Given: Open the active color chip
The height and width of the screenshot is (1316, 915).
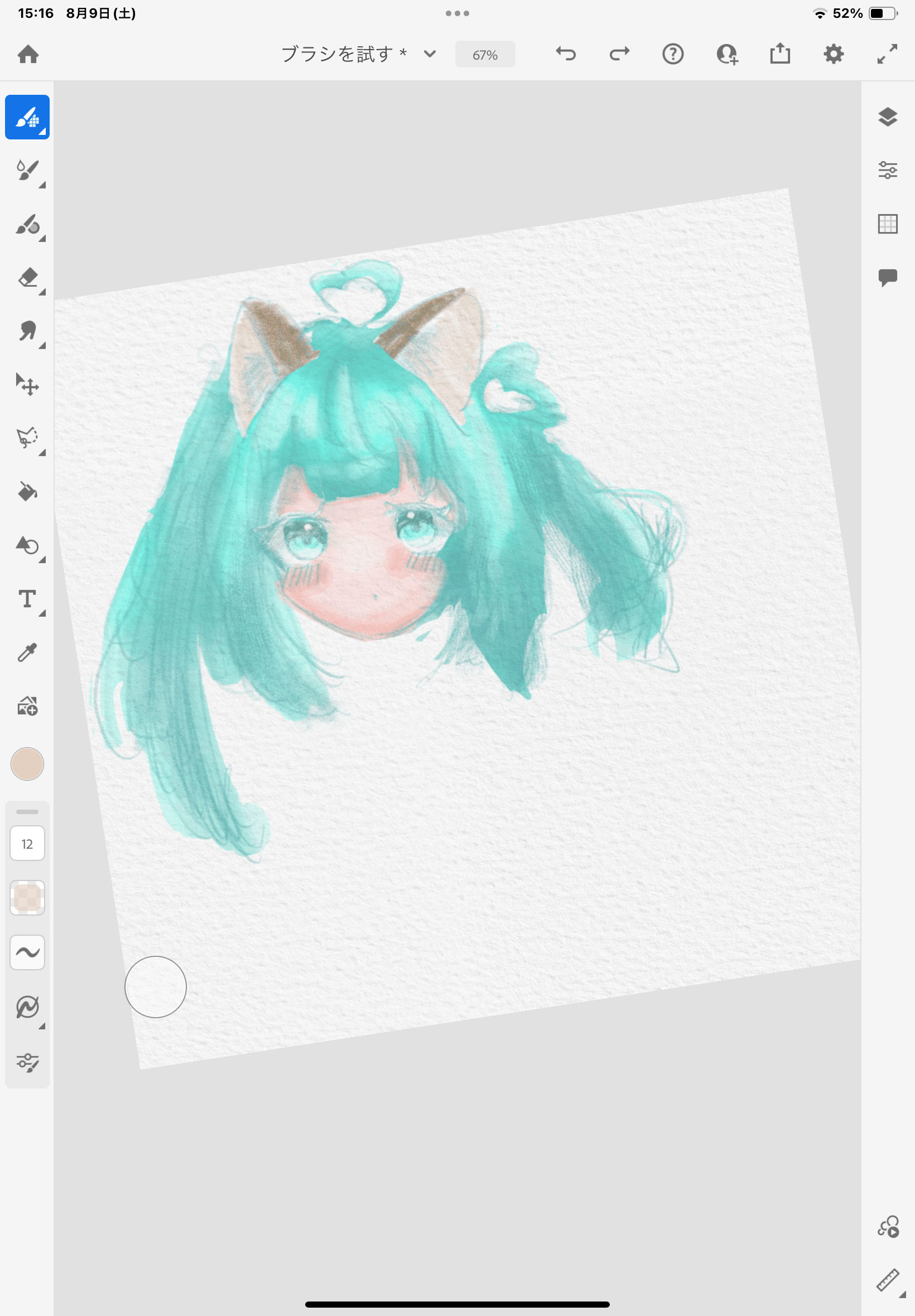Looking at the screenshot, I should click(x=27, y=764).
